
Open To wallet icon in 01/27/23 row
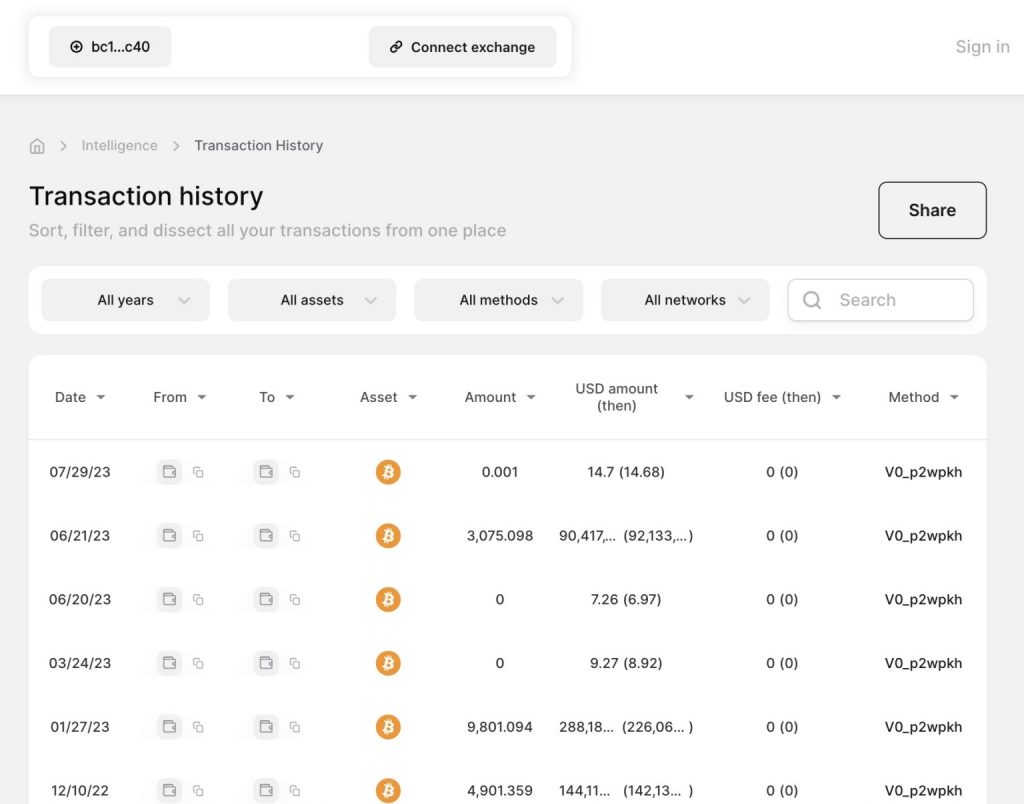click(x=266, y=726)
